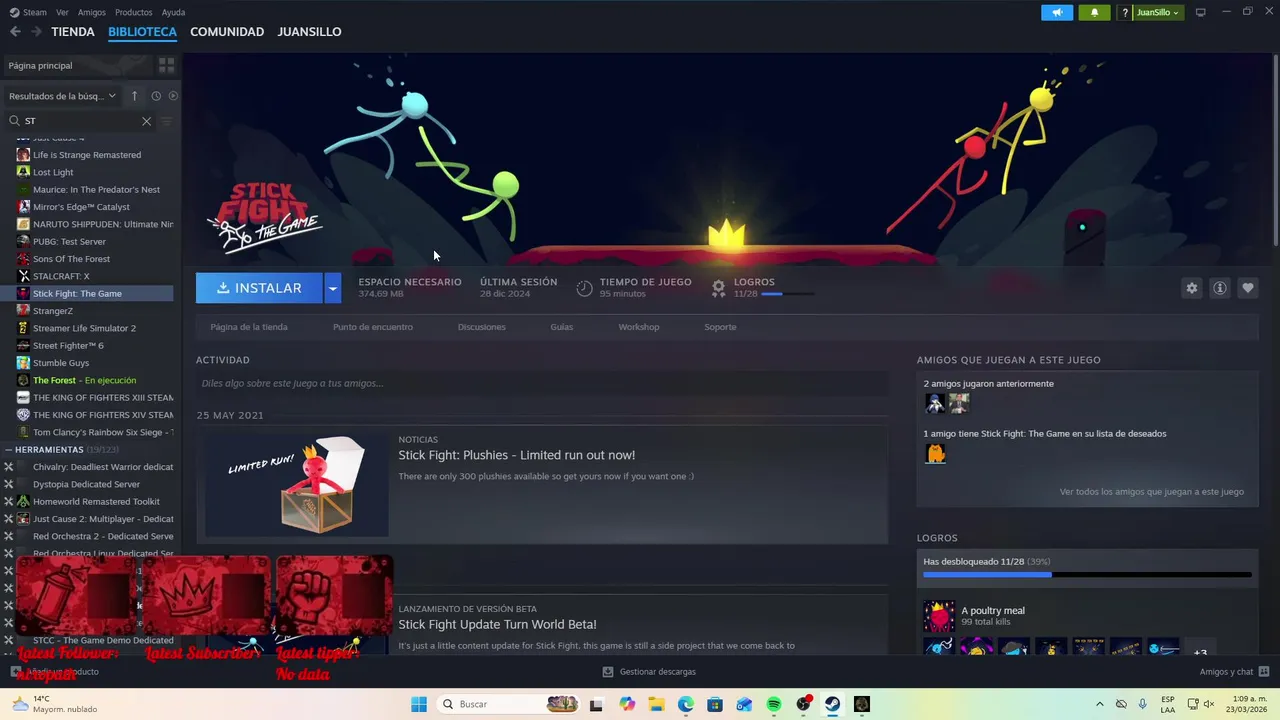Select The Forest running game
The width and height of the screenshot is (1280, 720).
tap(84, 380)
